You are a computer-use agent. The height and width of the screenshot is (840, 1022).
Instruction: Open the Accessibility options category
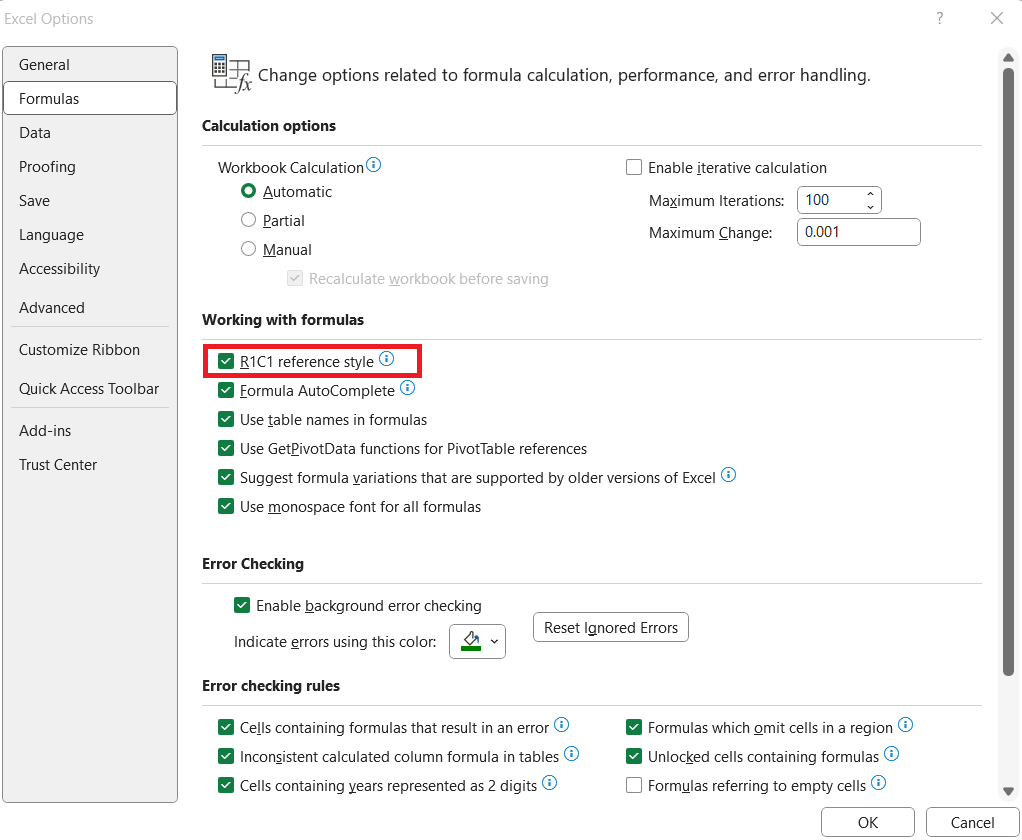(90, 268)
